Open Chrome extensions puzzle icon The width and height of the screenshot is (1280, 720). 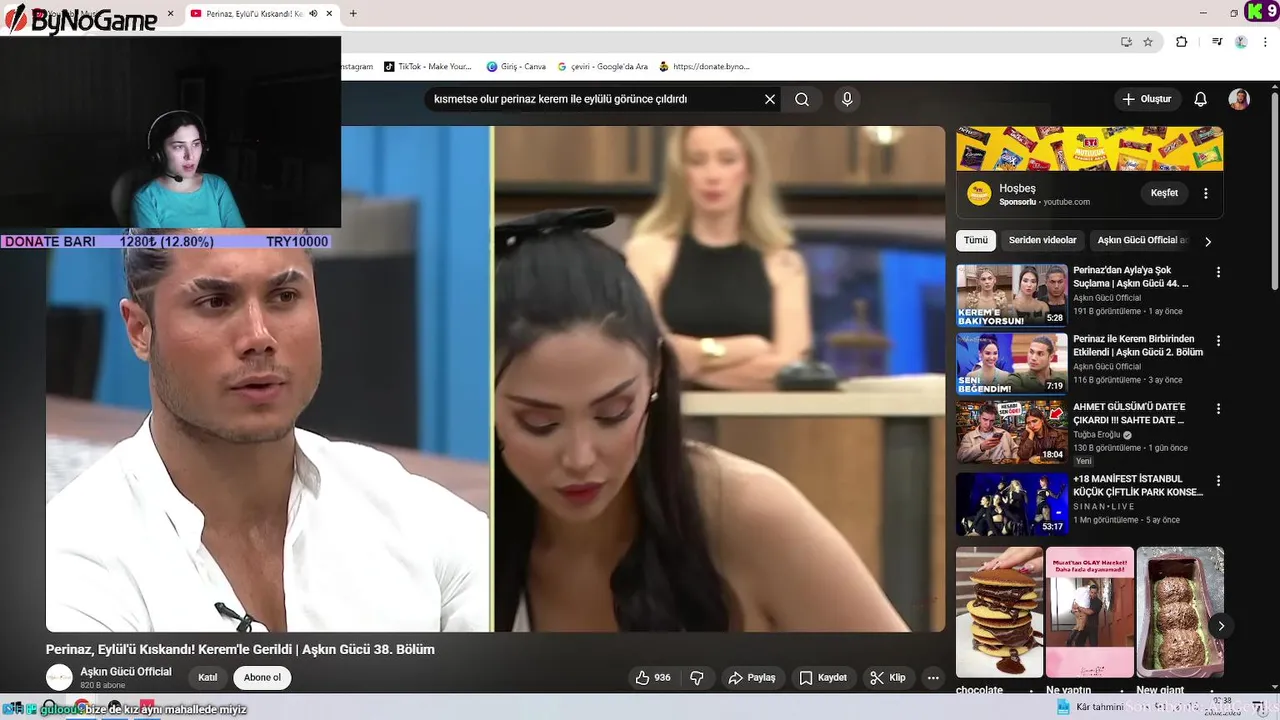click(1181, 42)
